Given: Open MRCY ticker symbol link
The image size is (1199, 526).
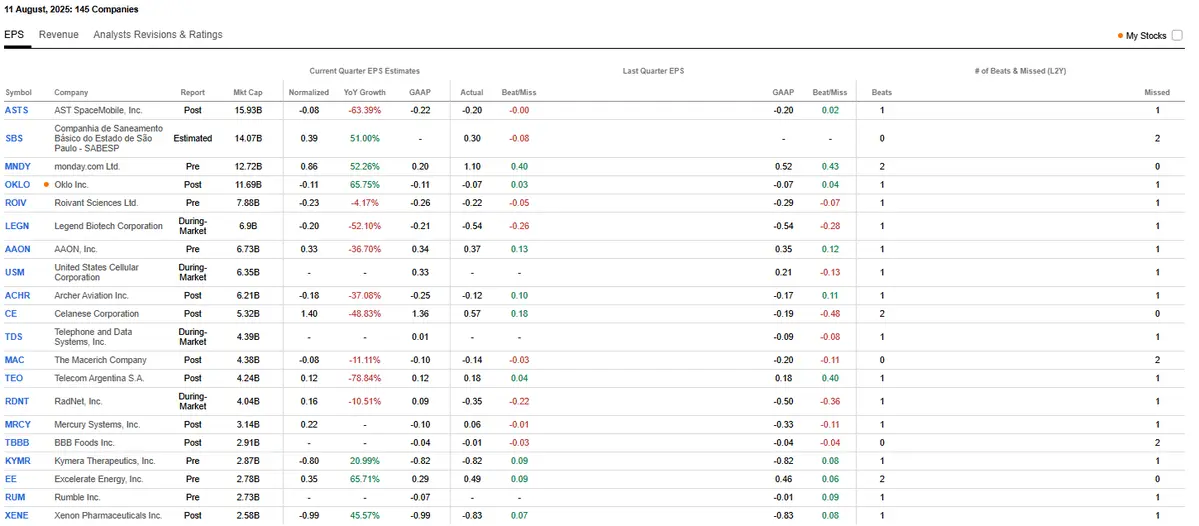Looking at the screenshot, I should [18, 424].
